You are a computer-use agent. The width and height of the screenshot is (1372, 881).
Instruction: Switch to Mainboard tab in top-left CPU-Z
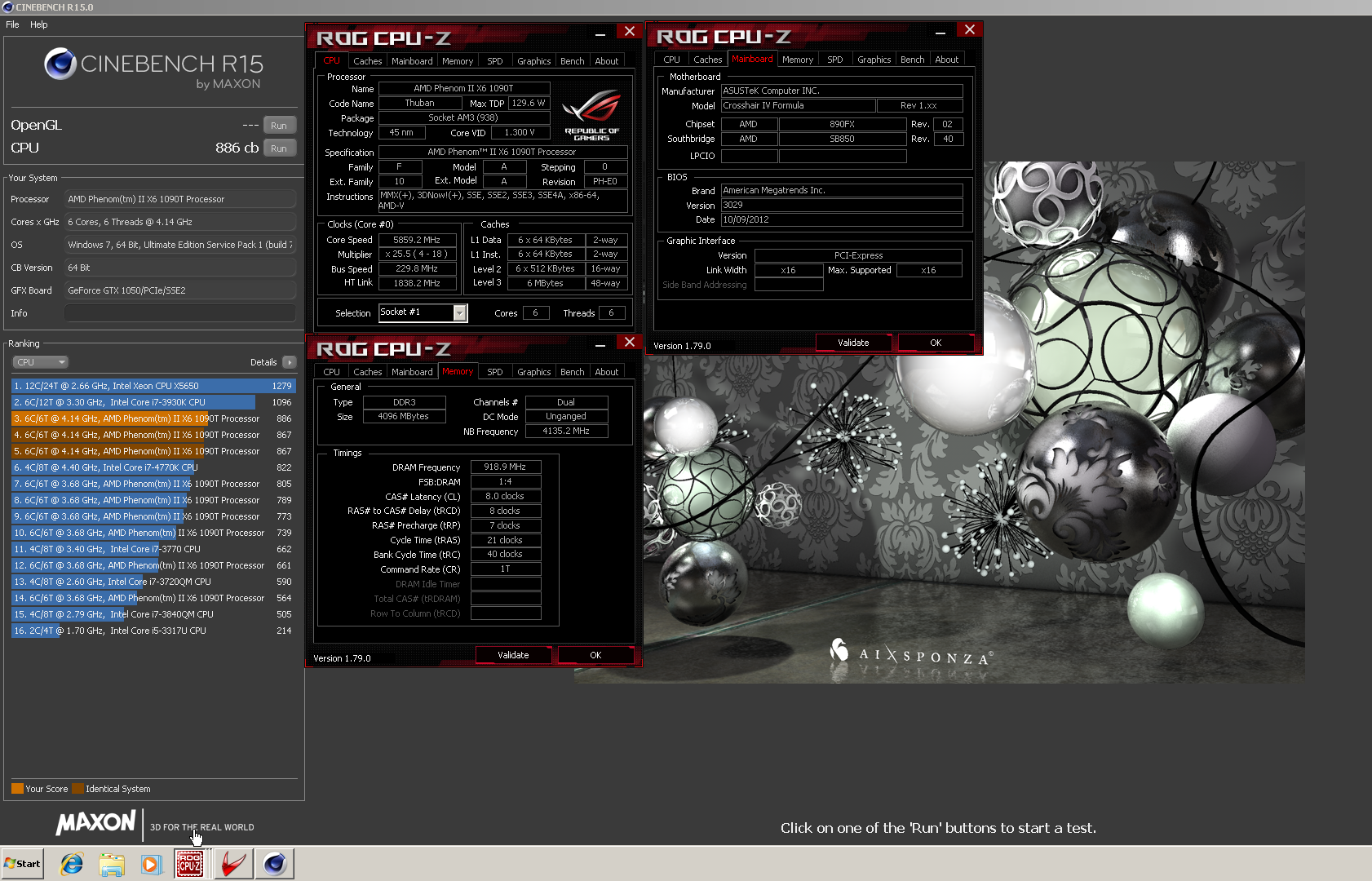click(412, 61)
